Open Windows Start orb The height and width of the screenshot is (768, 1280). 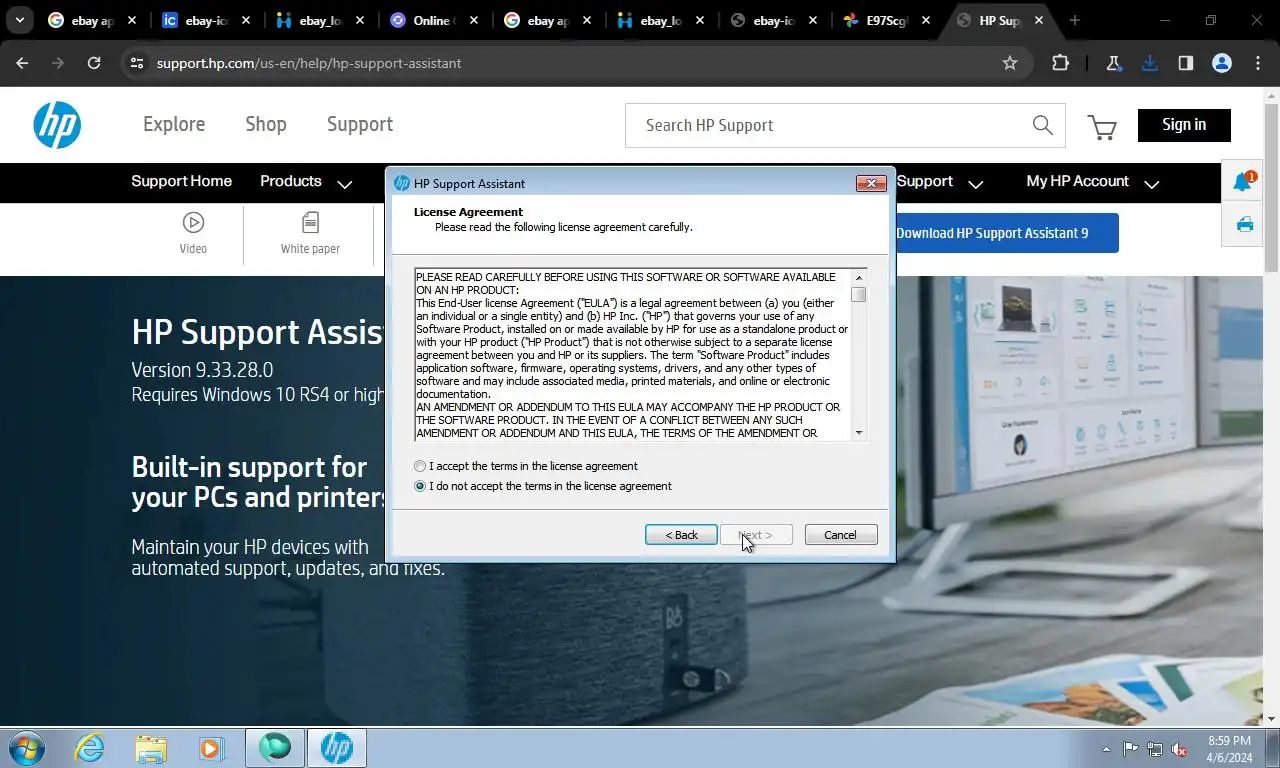27,748
